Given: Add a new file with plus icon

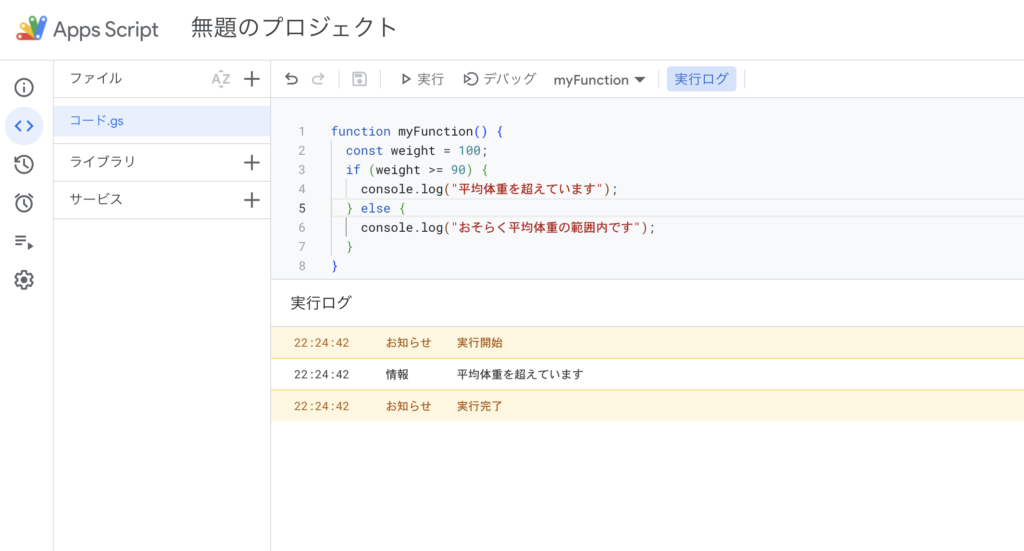Looking at the screenshot, I should (x=252, y=79).
